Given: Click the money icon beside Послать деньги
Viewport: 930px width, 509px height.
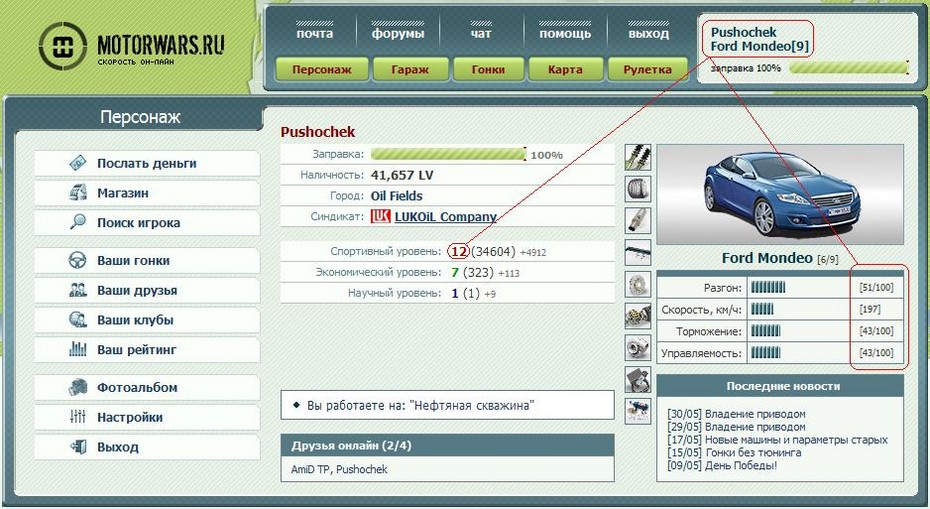Looking at the screenshot, I should (78, 163).
